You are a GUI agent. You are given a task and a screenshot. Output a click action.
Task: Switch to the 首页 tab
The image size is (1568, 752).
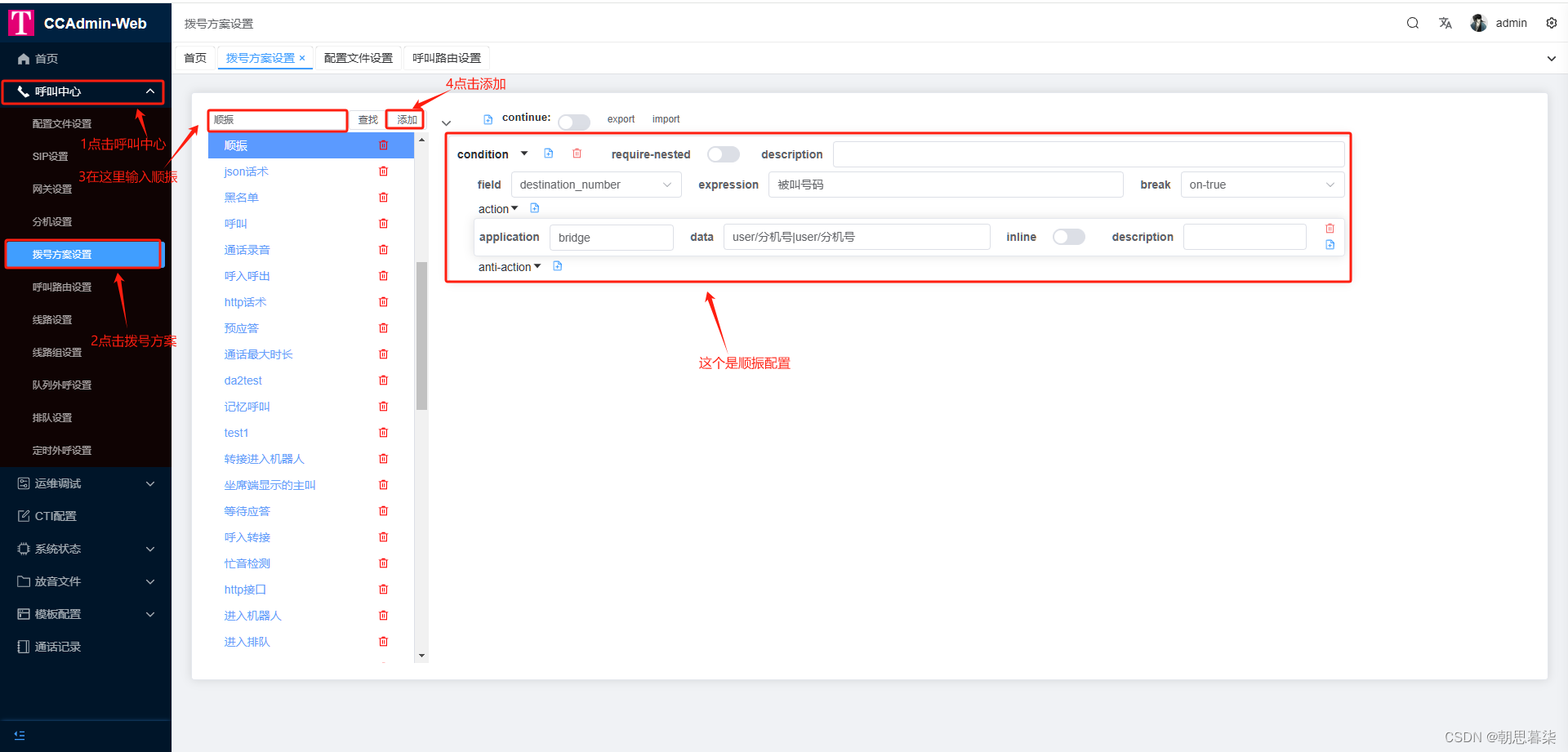click(x=195, y=58)
